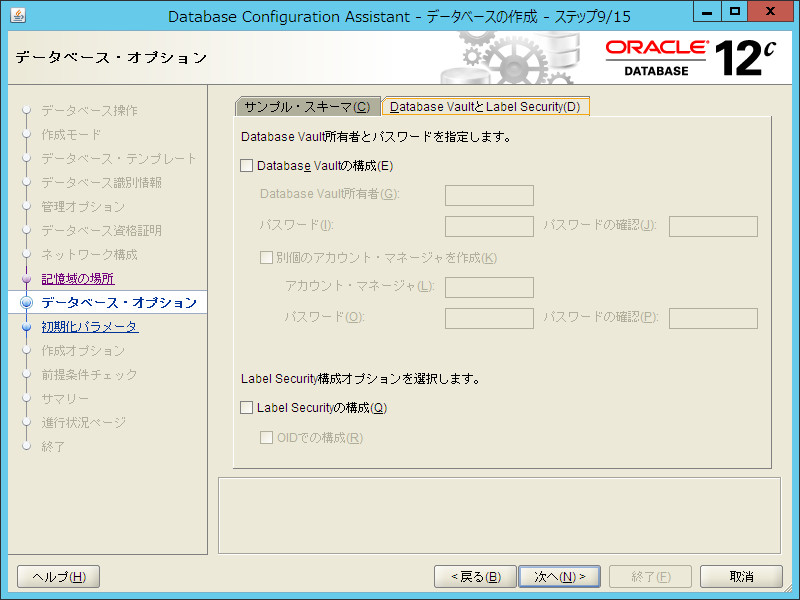This screenshot has height=600, width=800.
Task: Click the 作成オプション step label
Action: point(83,351)
